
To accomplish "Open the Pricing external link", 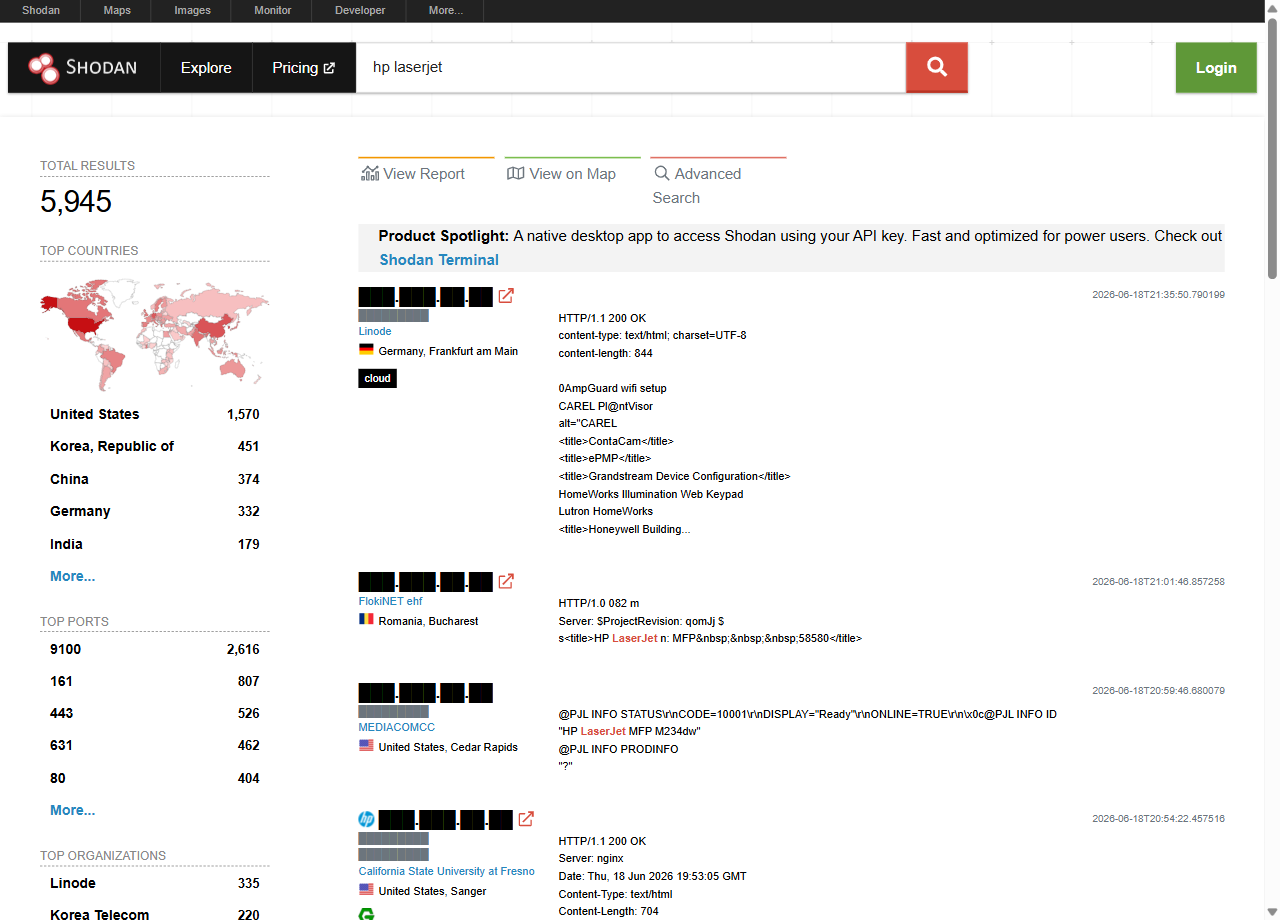I will click(304, 68).
